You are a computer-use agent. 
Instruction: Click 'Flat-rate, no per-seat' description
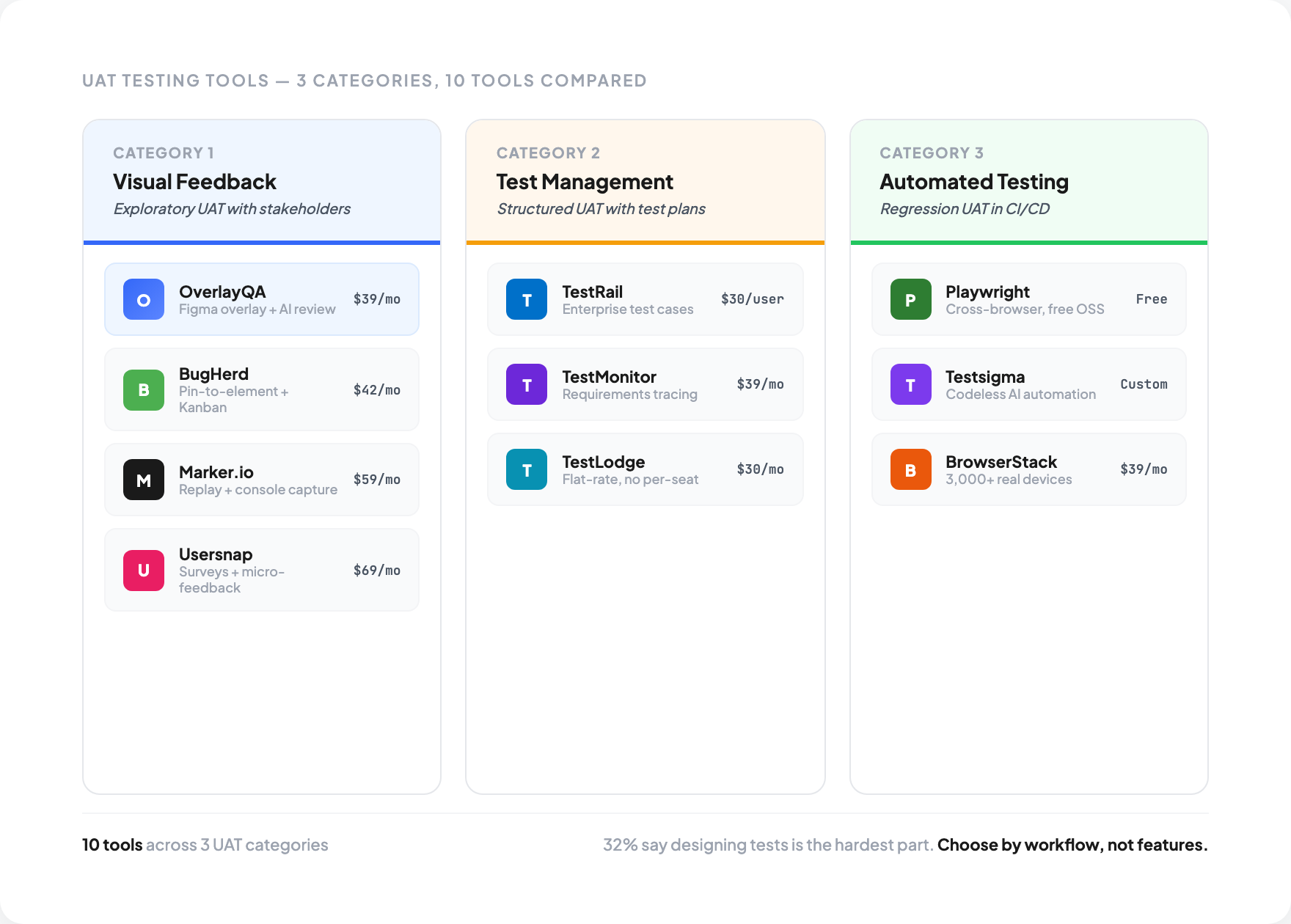[631, 480]
